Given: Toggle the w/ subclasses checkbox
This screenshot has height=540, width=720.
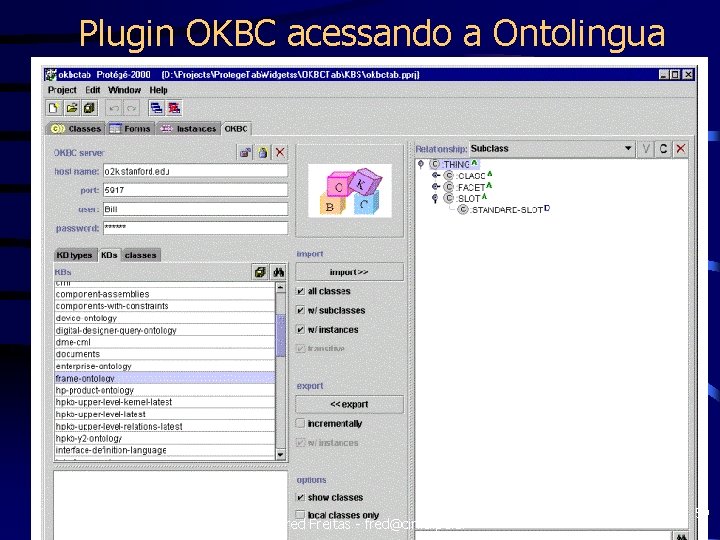Looking at the screenshot, I should tap(300, 310).
